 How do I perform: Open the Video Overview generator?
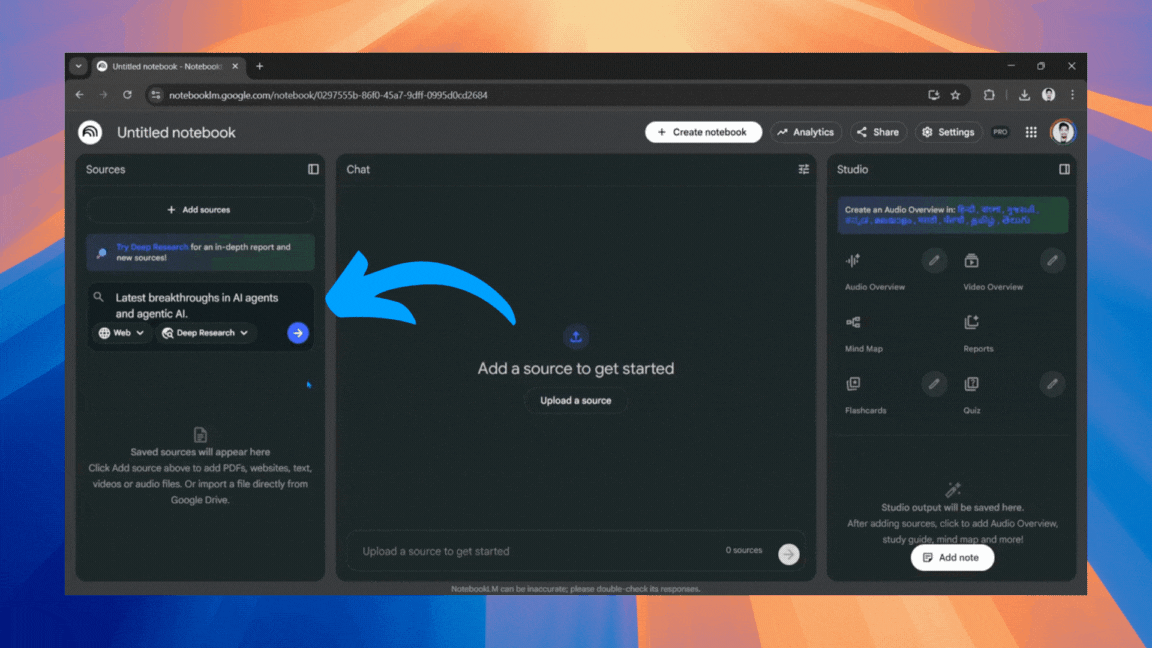[970, 260]
